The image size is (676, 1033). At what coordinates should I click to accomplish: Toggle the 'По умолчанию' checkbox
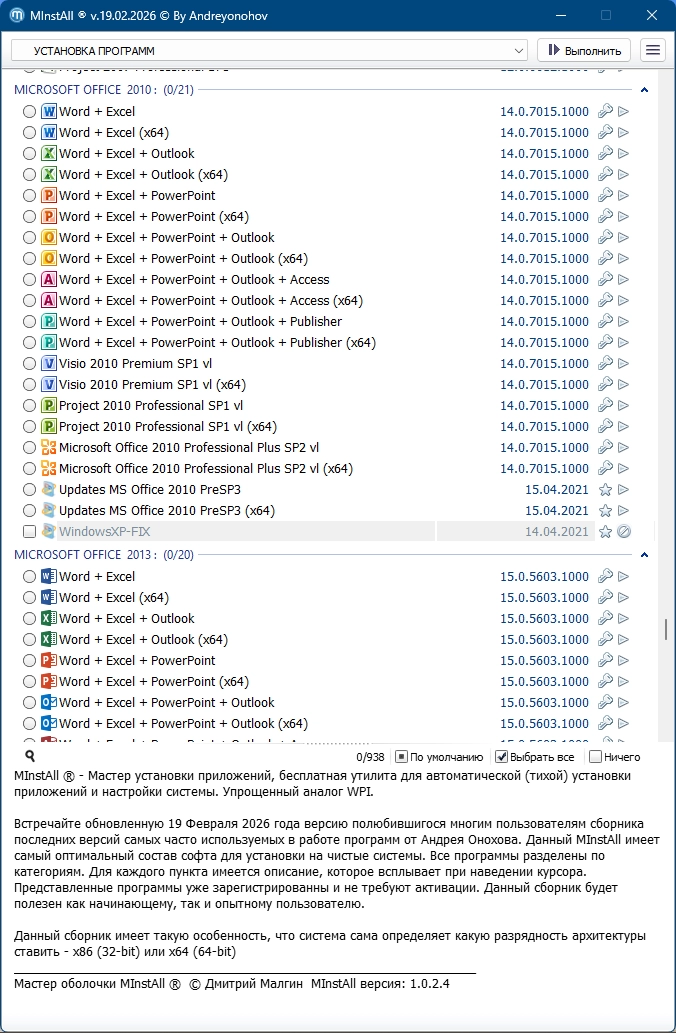point(401,757)
